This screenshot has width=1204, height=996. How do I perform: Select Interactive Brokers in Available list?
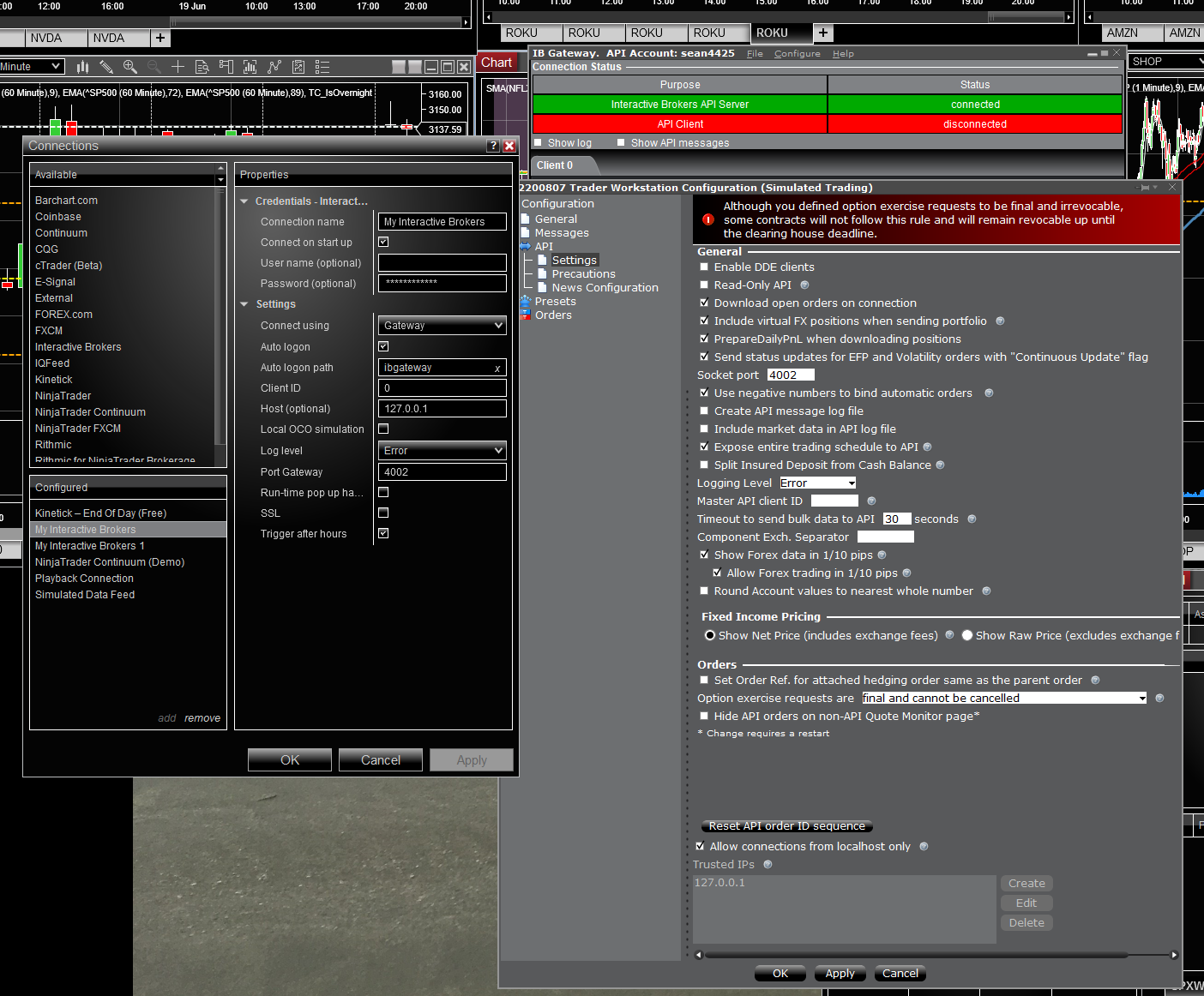point(78,347)
